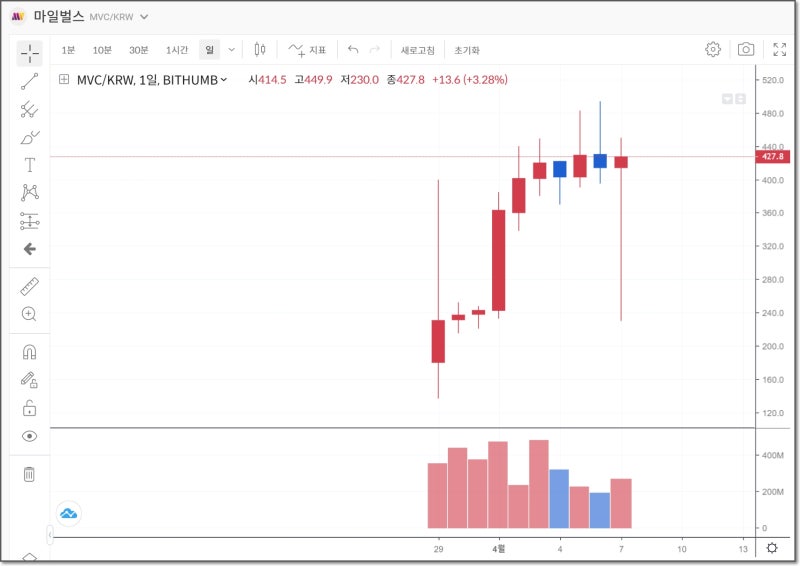800x566 pixels.
Task: Click the blue volume bar at date 4
Action: coord(559,499)
